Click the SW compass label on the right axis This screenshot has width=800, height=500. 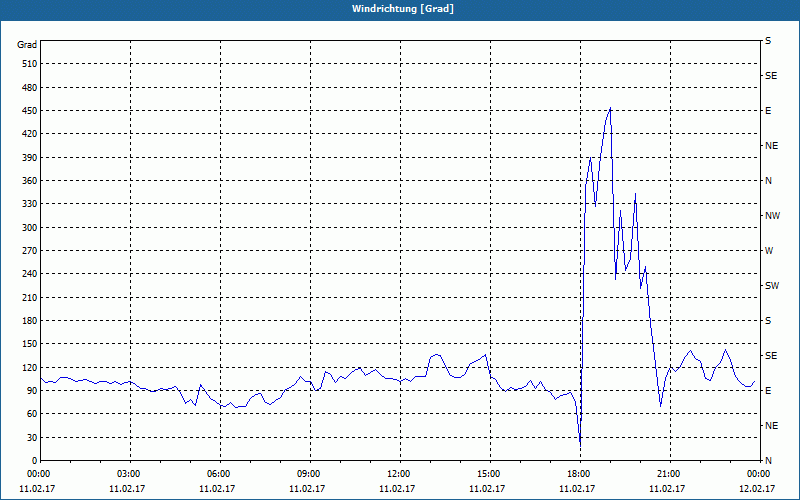(x=772, y=286)
